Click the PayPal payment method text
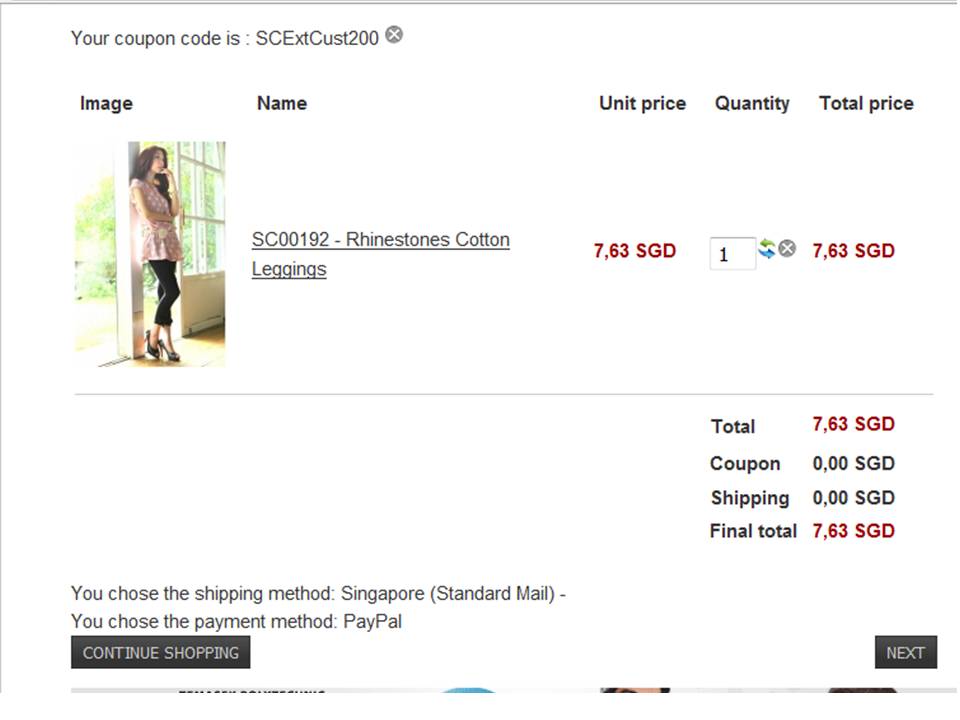Image resolution: width=960 pixels, height=720 pixels. pyautogui.click(x=372, y=622)
